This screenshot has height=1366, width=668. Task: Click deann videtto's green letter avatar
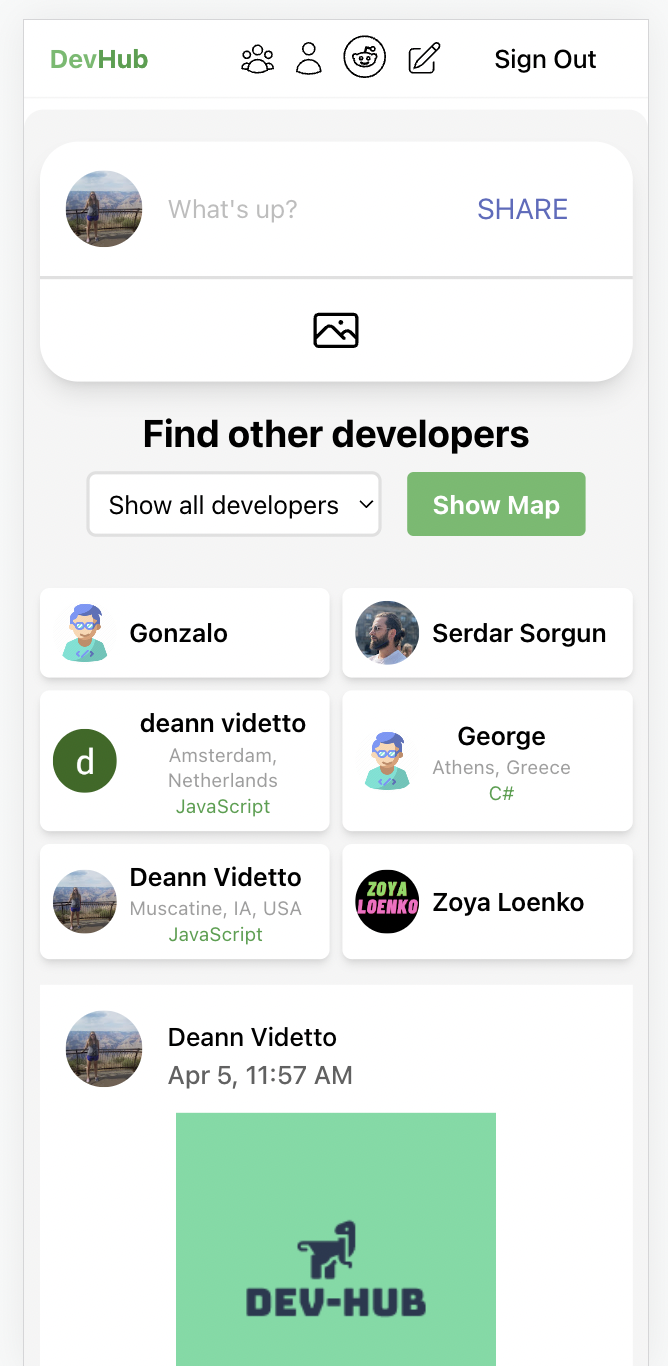pyautogui.click(x=85, y=760)
